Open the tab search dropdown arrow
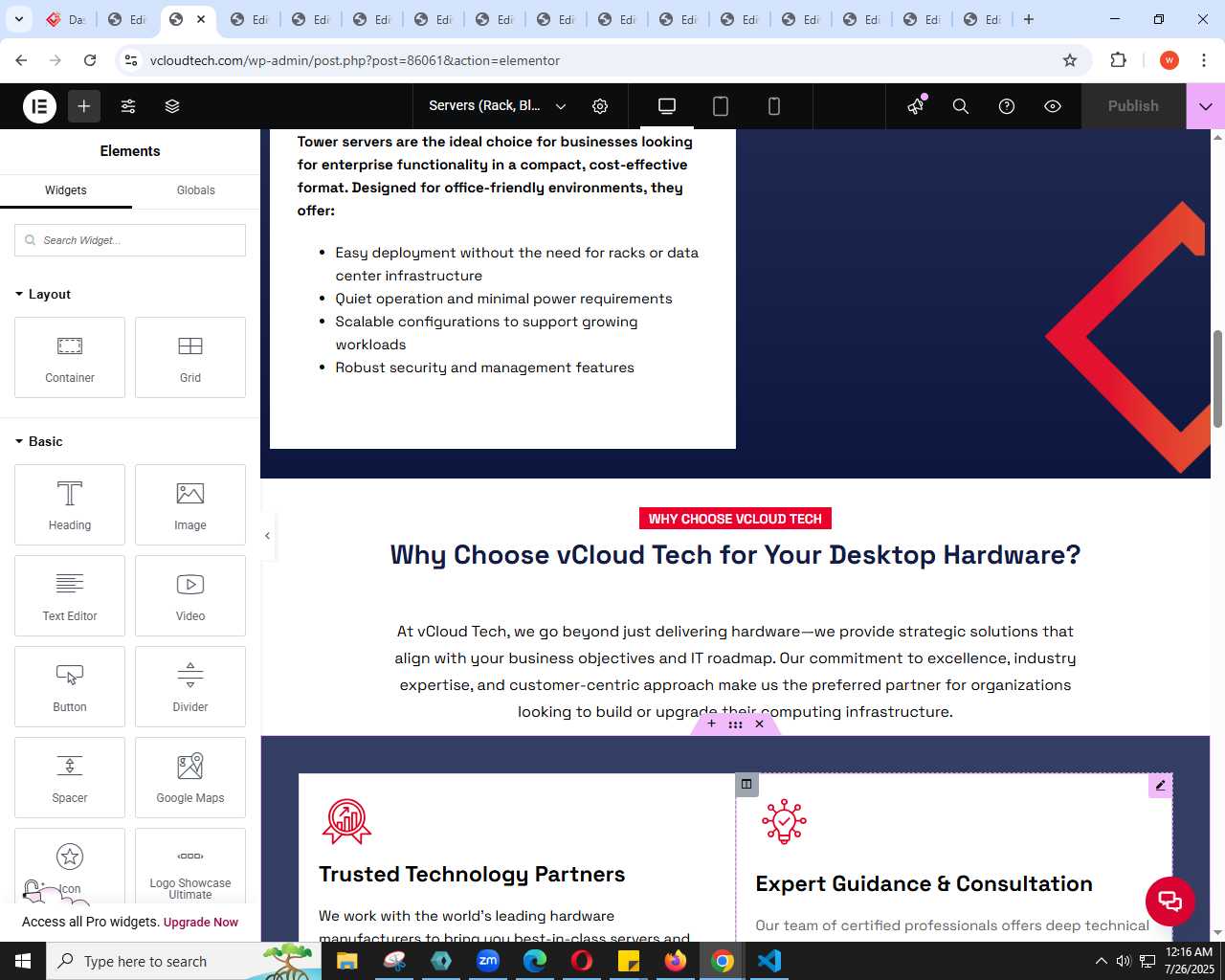 (x=18, y=19)
